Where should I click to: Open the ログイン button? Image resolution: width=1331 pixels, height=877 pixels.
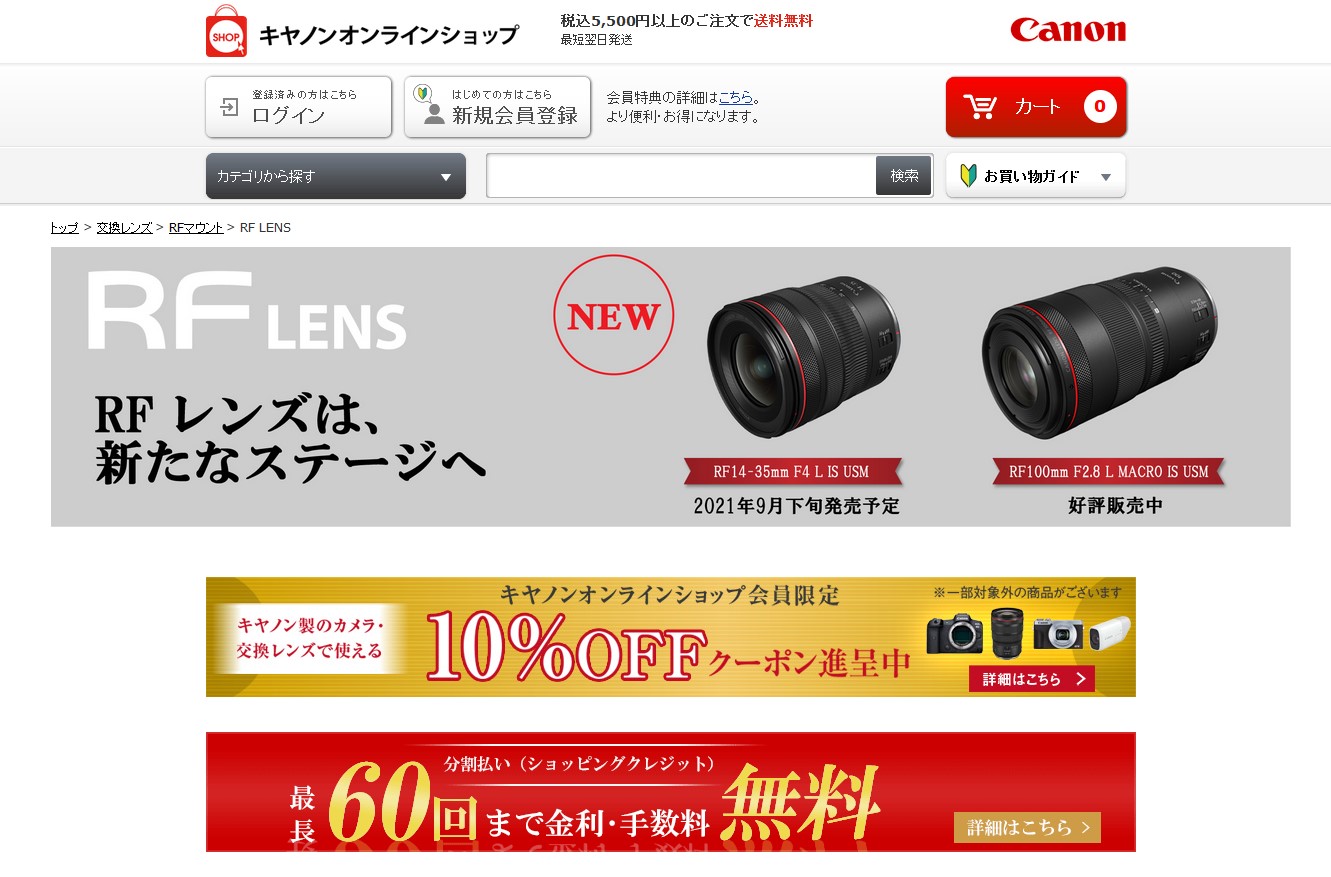pyautogui.click(x=298, y=107)
